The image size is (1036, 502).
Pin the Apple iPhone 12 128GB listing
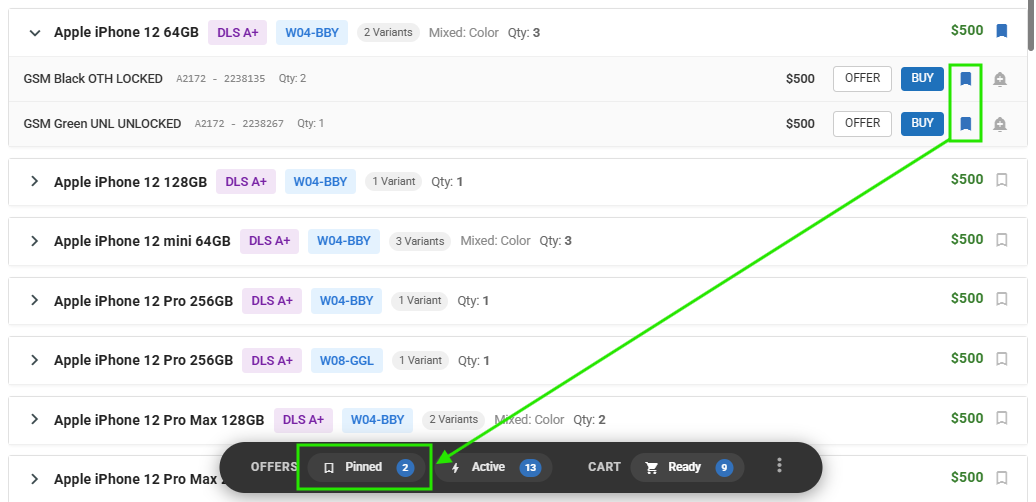pos(1002,180)
